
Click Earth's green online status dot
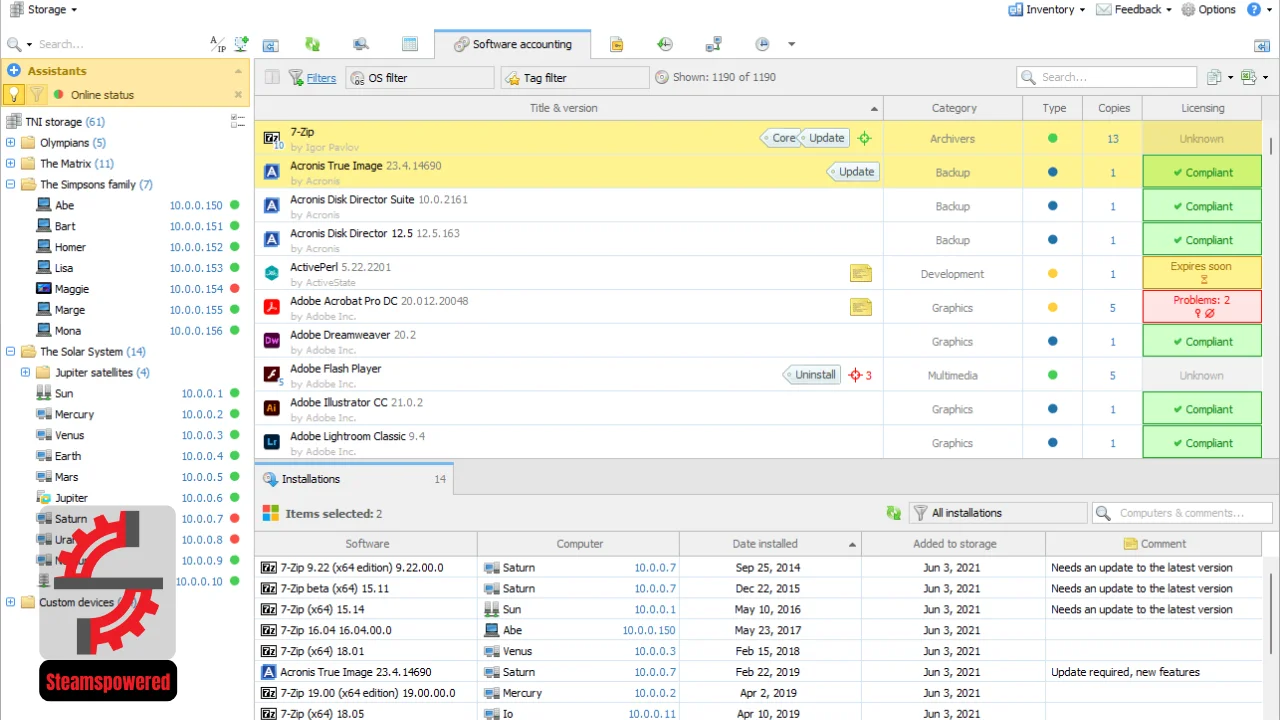(x=234, y=456)
